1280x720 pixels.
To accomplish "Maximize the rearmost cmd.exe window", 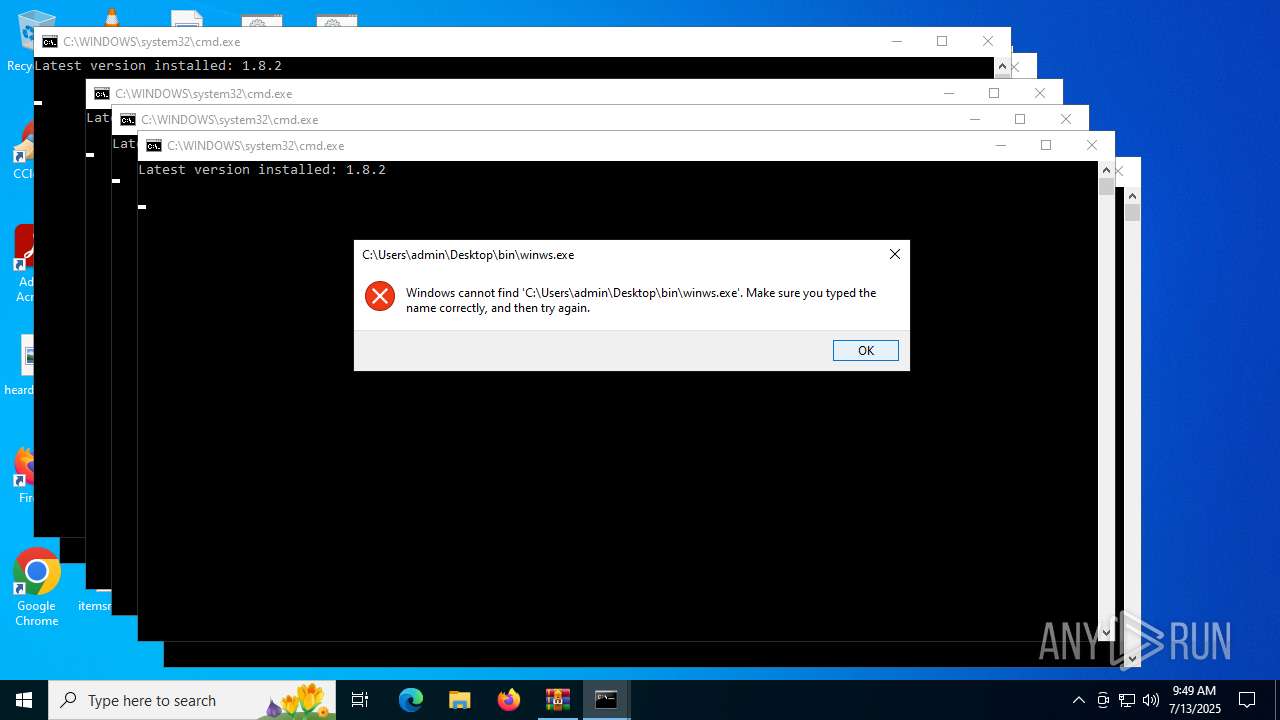I will coord(942,41).
